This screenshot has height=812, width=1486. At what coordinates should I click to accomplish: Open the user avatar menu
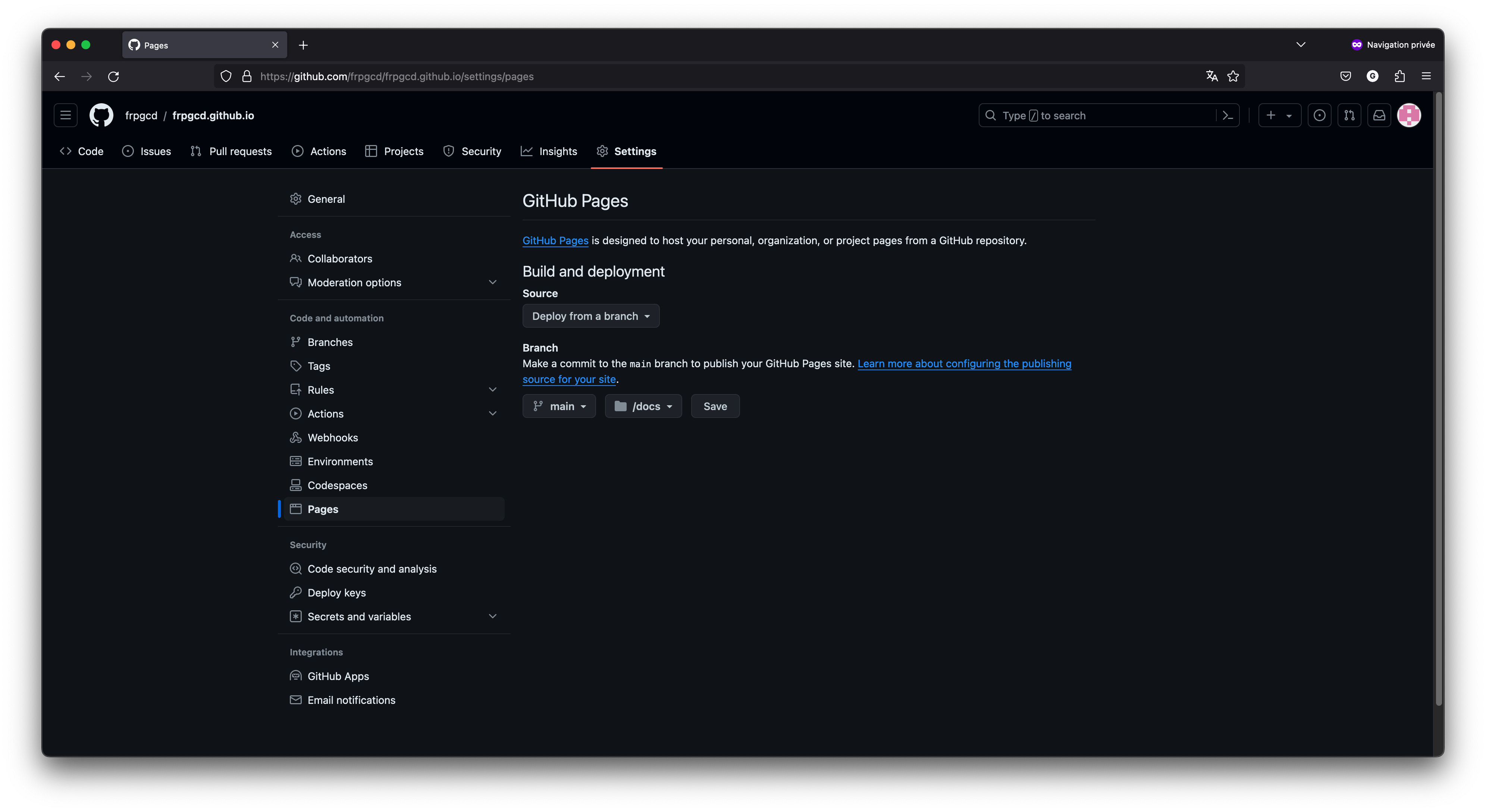tap(1409, 115)
